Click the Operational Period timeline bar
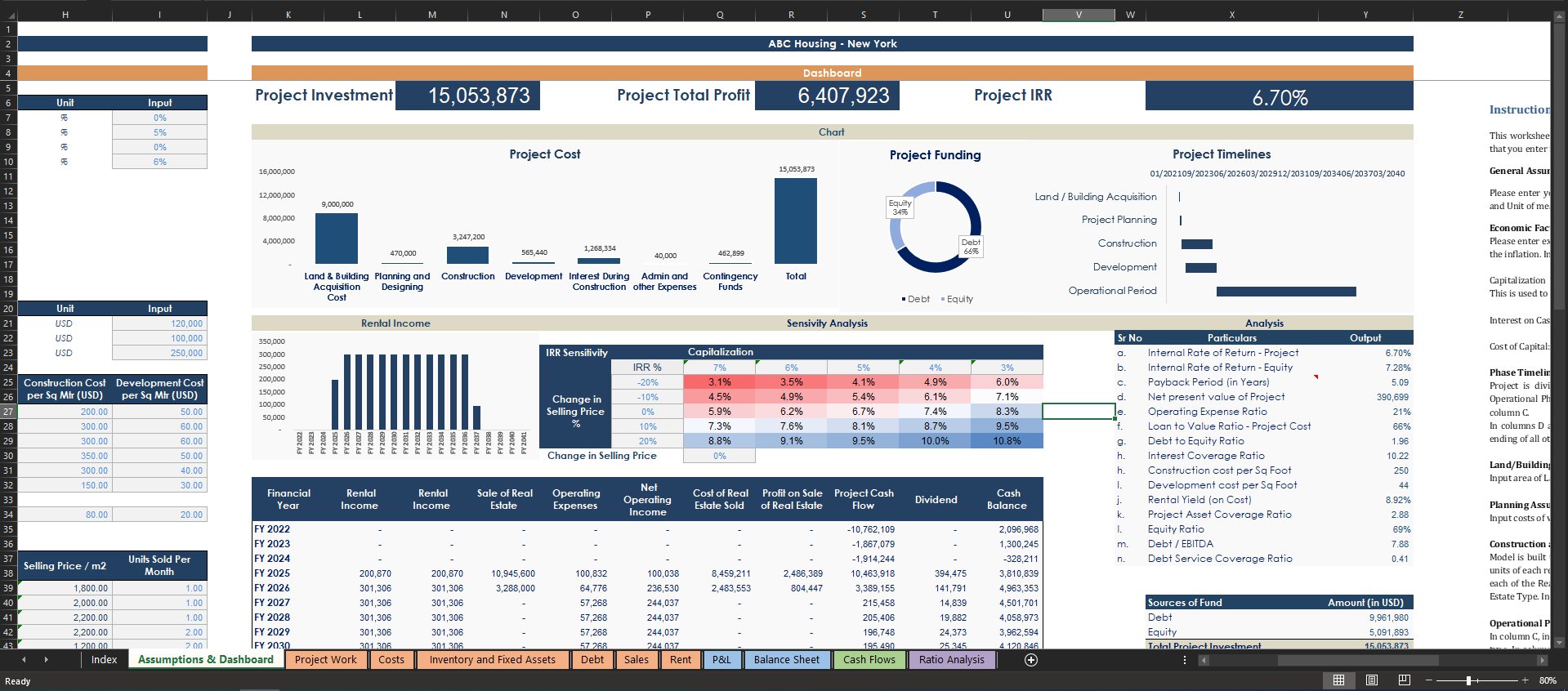Screen dimensions: 1568x691 tap(1286, 292)
